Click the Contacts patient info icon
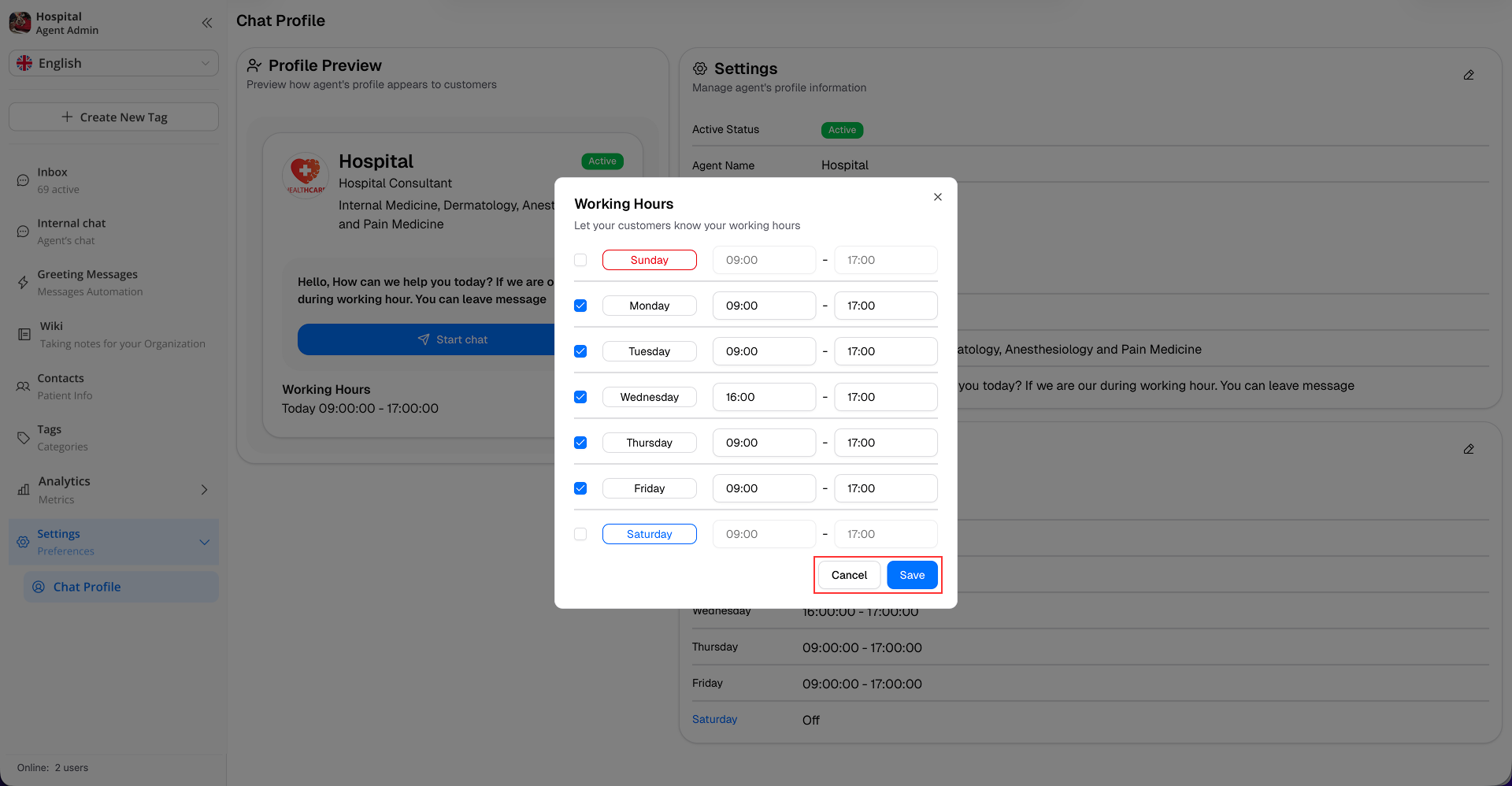Screen dimensions: 1512x786 [x=23, y=386]
